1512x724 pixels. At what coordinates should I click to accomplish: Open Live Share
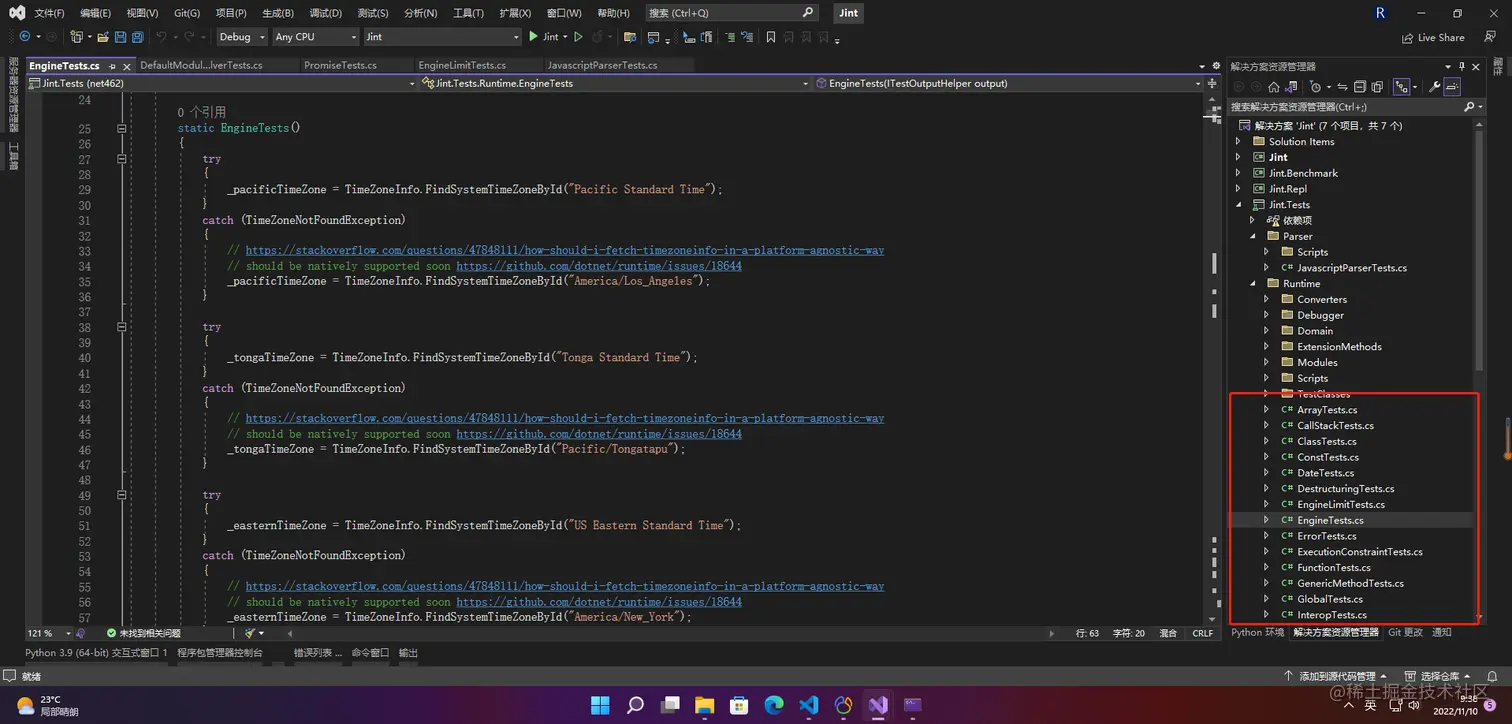[x=1433, y=37]
